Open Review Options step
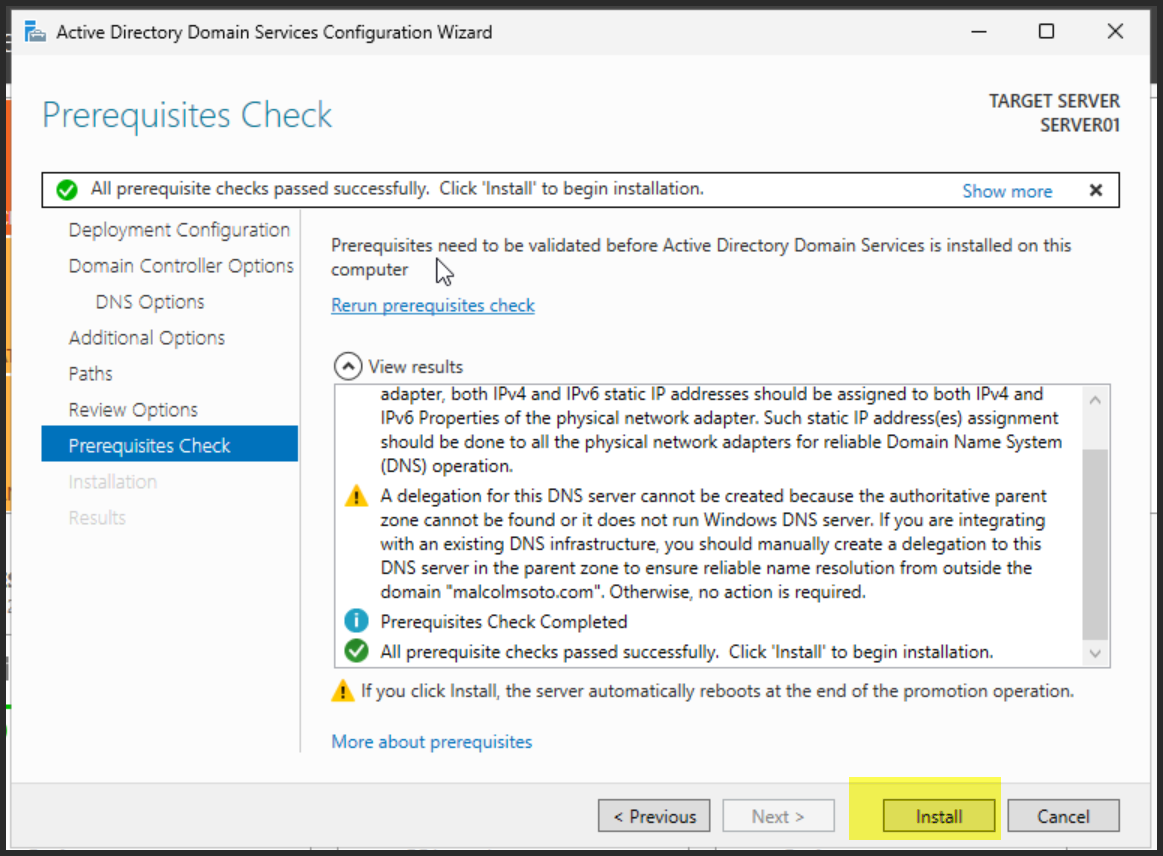 (x=133, y=410)
